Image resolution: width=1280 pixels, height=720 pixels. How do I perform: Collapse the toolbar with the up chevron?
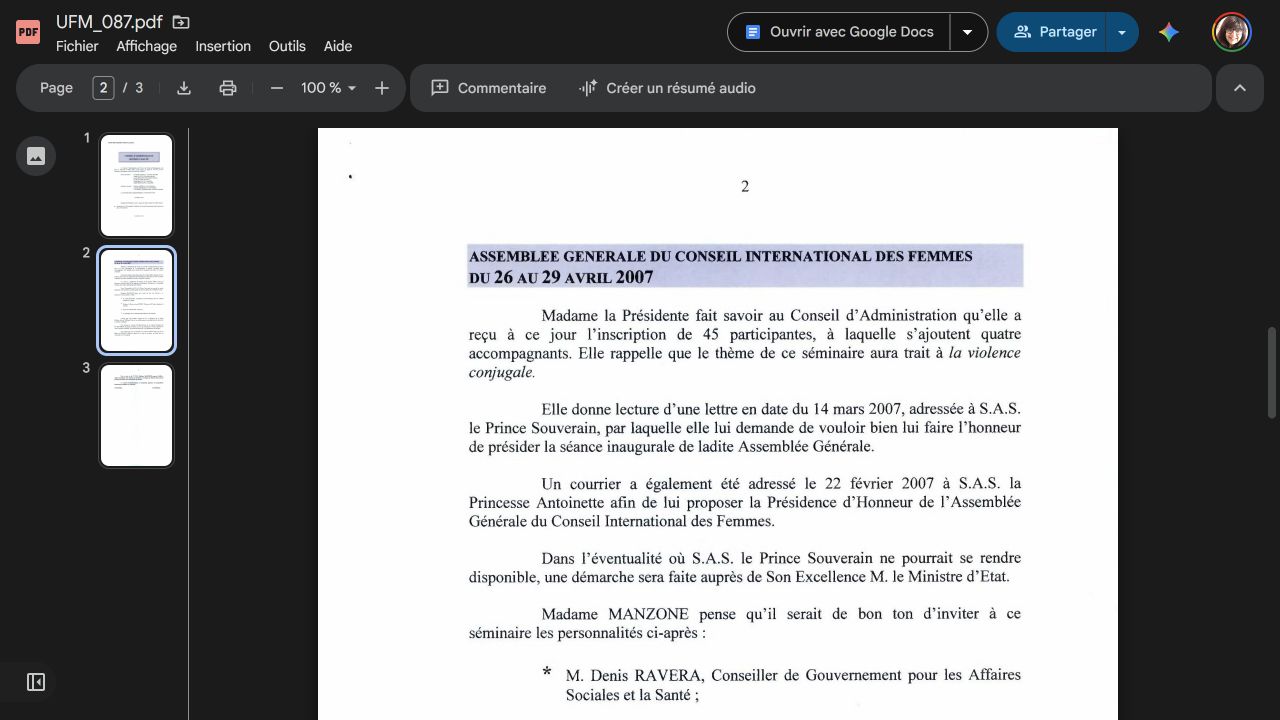click(x=1240, y=88)
